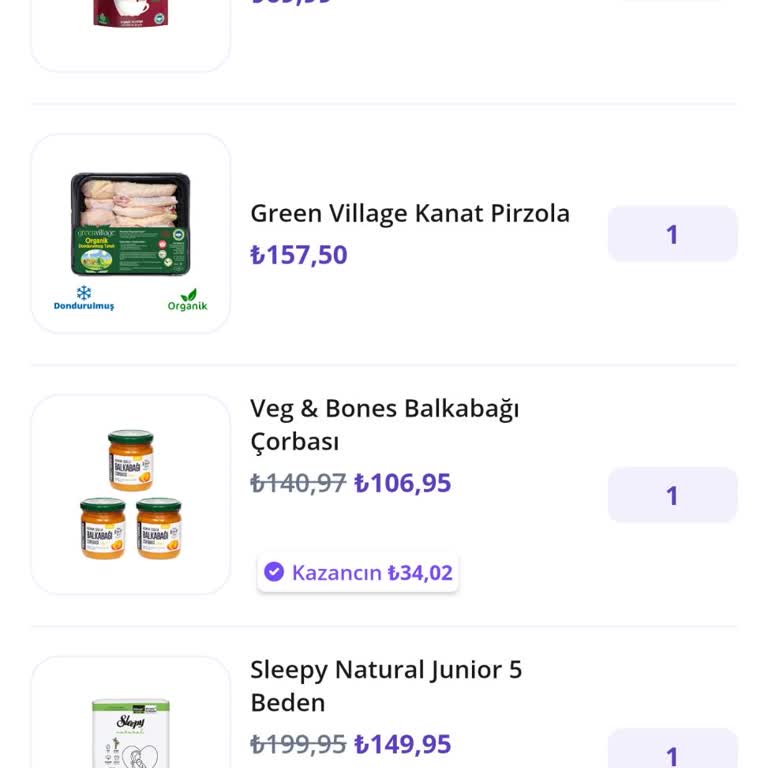Image resolution: width=768 pixels, height=768 pixels.
Task: Tap quantity box for Green Village Kanat Pirzola
Action: (672, 234)
